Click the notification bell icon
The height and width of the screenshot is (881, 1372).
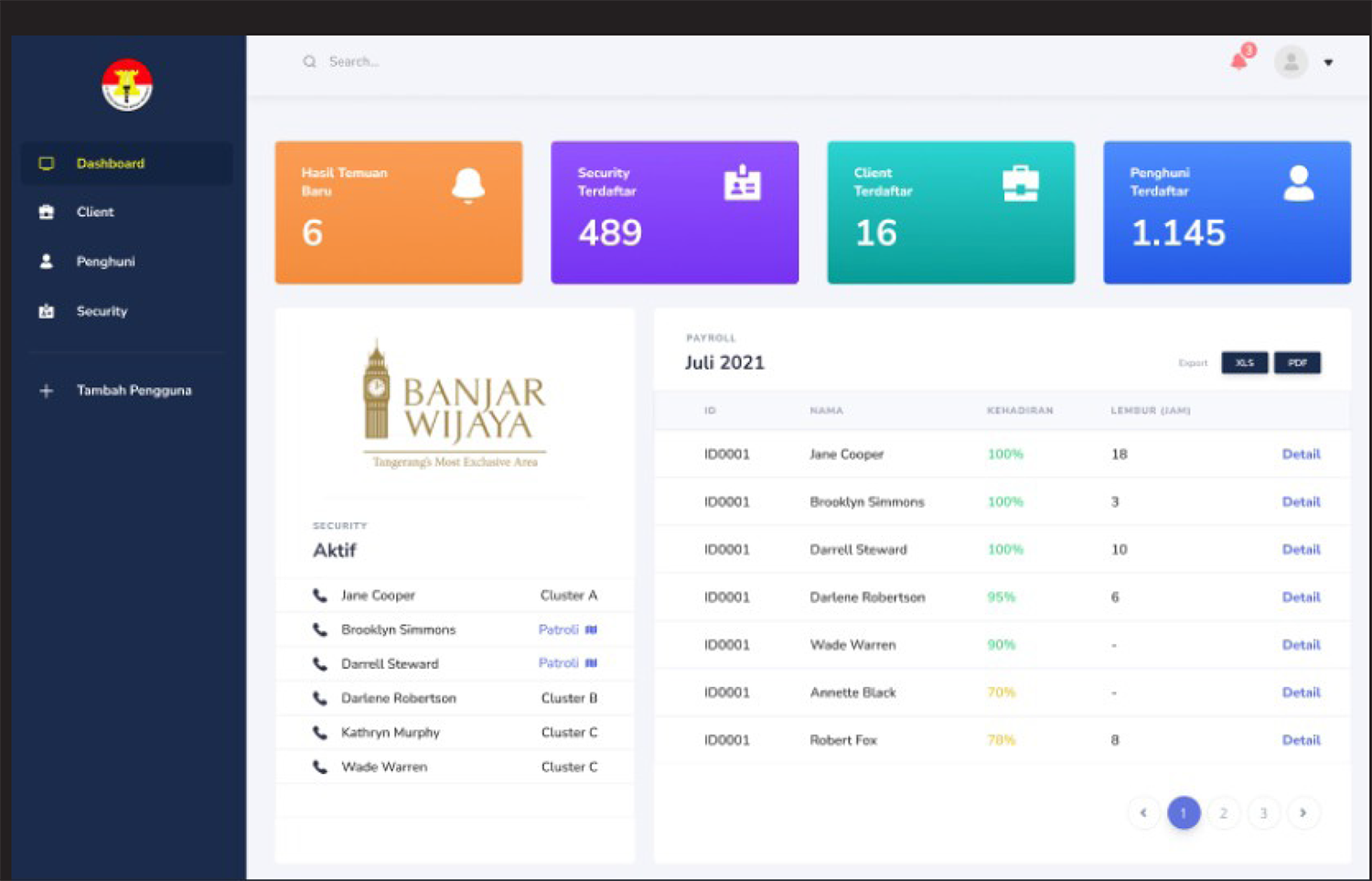click(x=1239, y=61)
